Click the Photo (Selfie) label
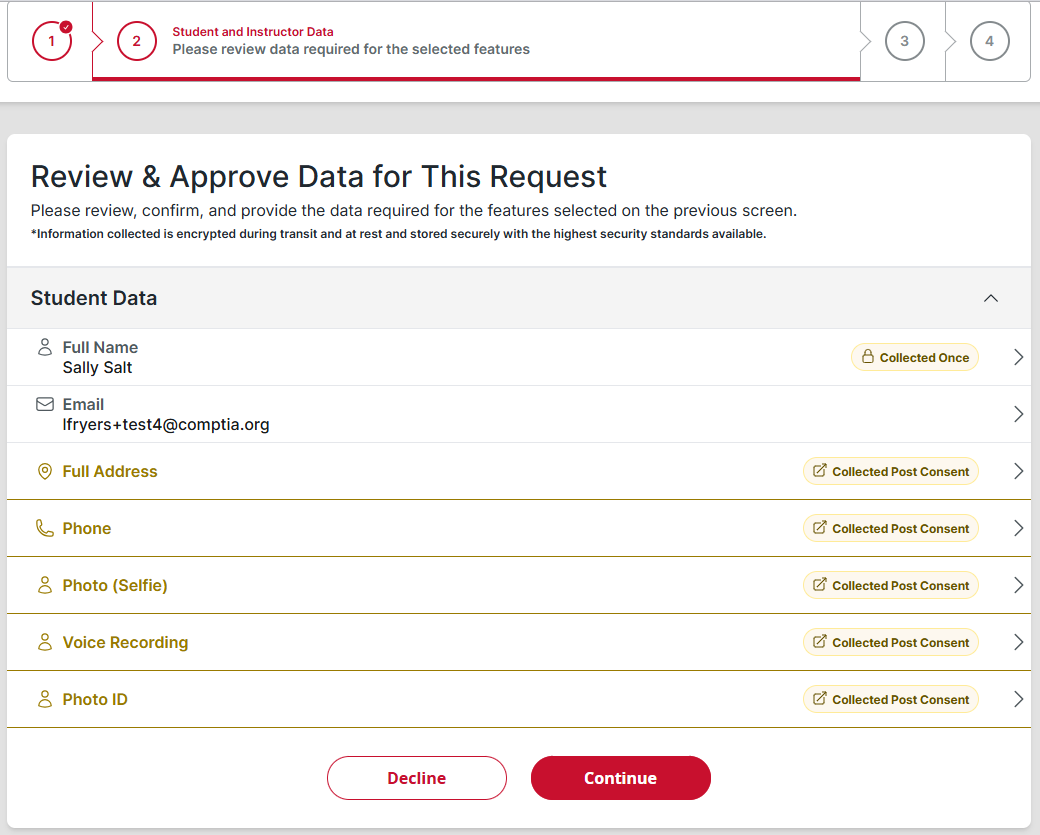1040x835 pixels. pyautogui.click(x=115, y=586)
